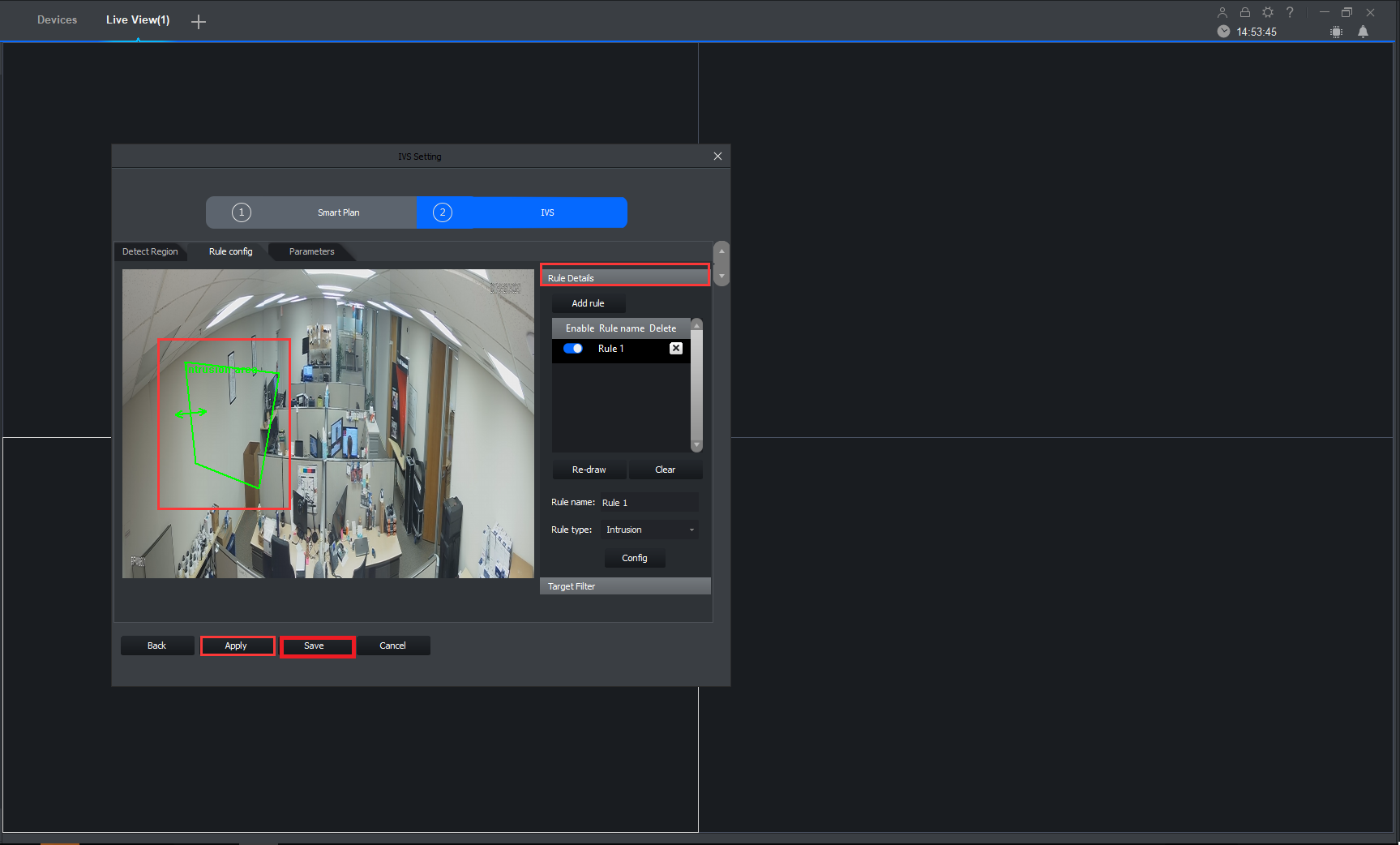The width and height of the screenshot is (1400, 845).
Task: Click the lock screen padlock icon
Action: (1245, 12)
